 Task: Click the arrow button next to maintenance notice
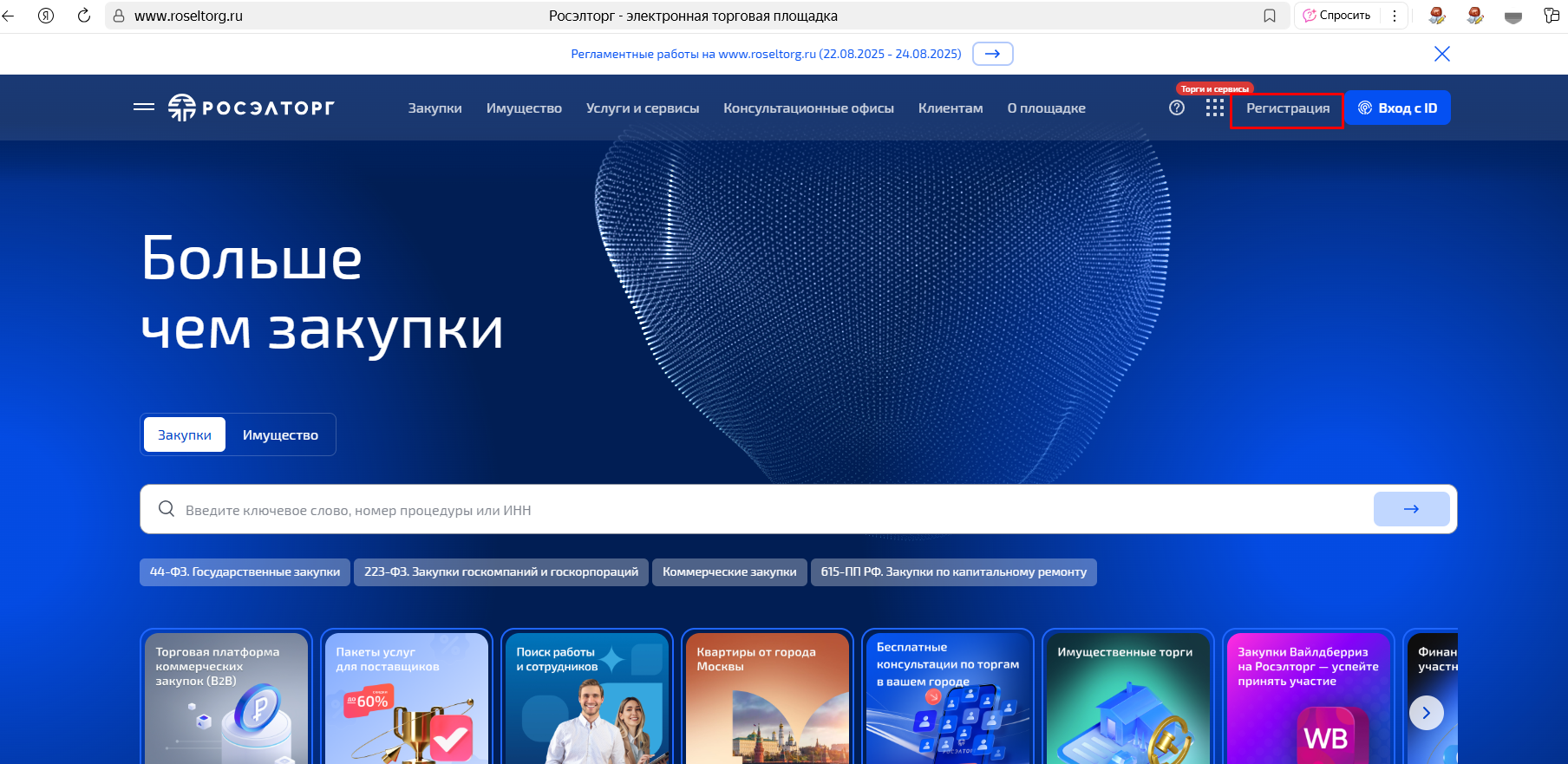(992, 54)
